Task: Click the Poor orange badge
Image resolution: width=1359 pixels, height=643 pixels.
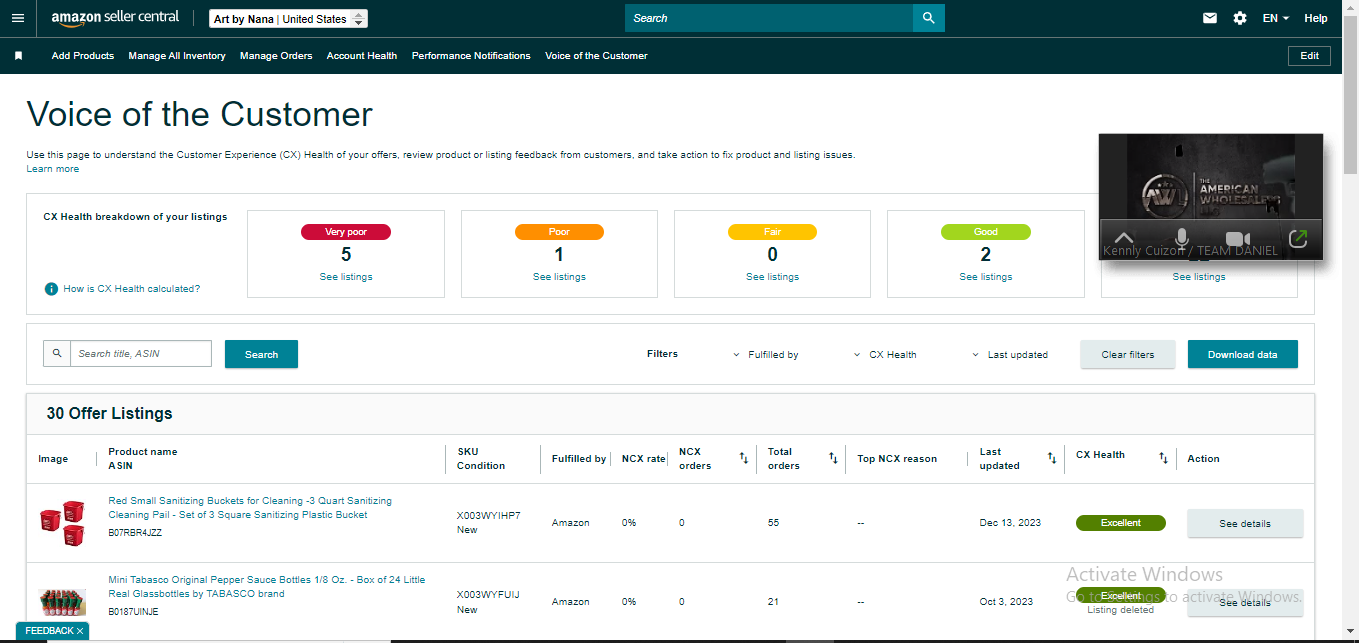Action: pos(559,232)
